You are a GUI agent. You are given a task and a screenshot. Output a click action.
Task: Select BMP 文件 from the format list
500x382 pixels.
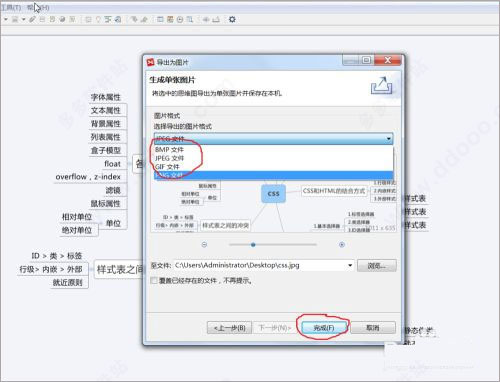(x=274, y=149)
